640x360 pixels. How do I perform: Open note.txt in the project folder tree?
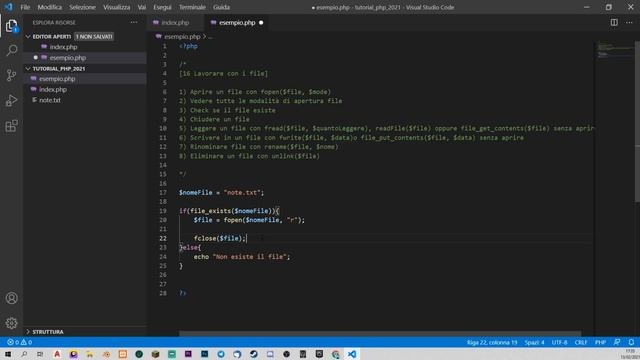(x=85, y=100)
